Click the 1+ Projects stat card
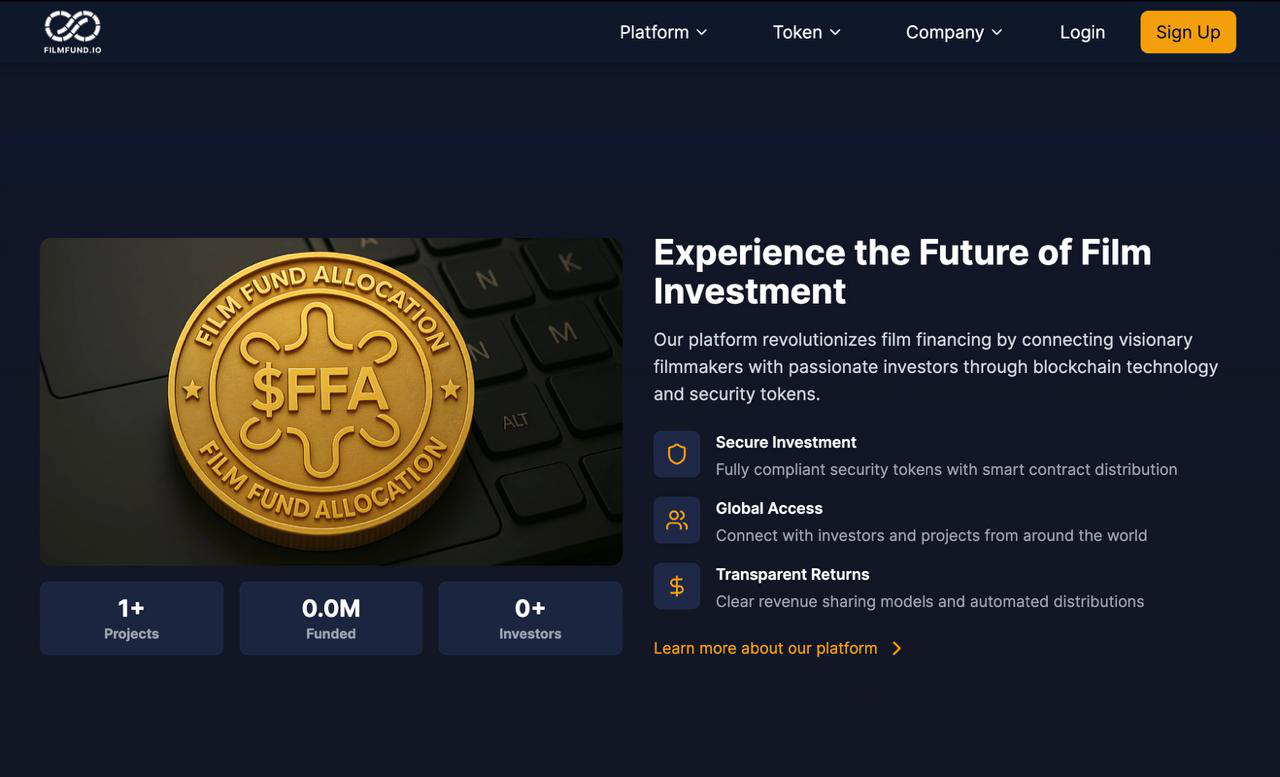1280x777 pixels. pos(131,618)
